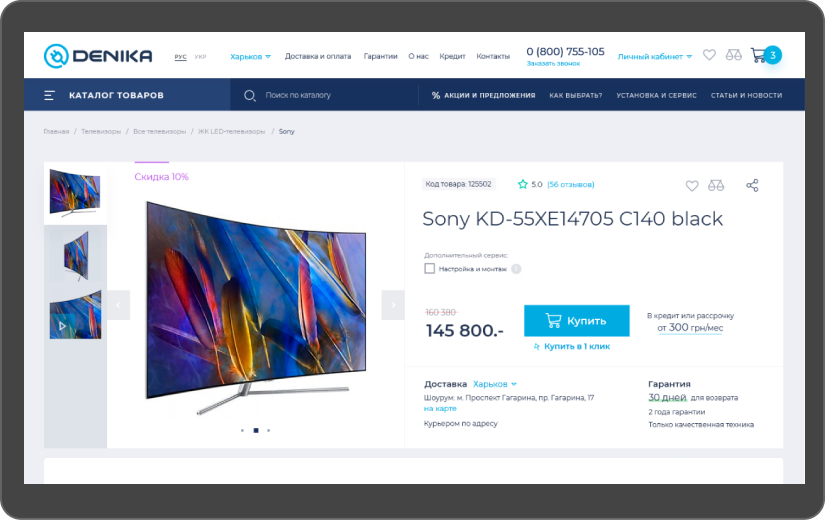The image size is (825, 525).
Task: Open the wishlist heart icon in header
Action: click(x=709, y=55)
